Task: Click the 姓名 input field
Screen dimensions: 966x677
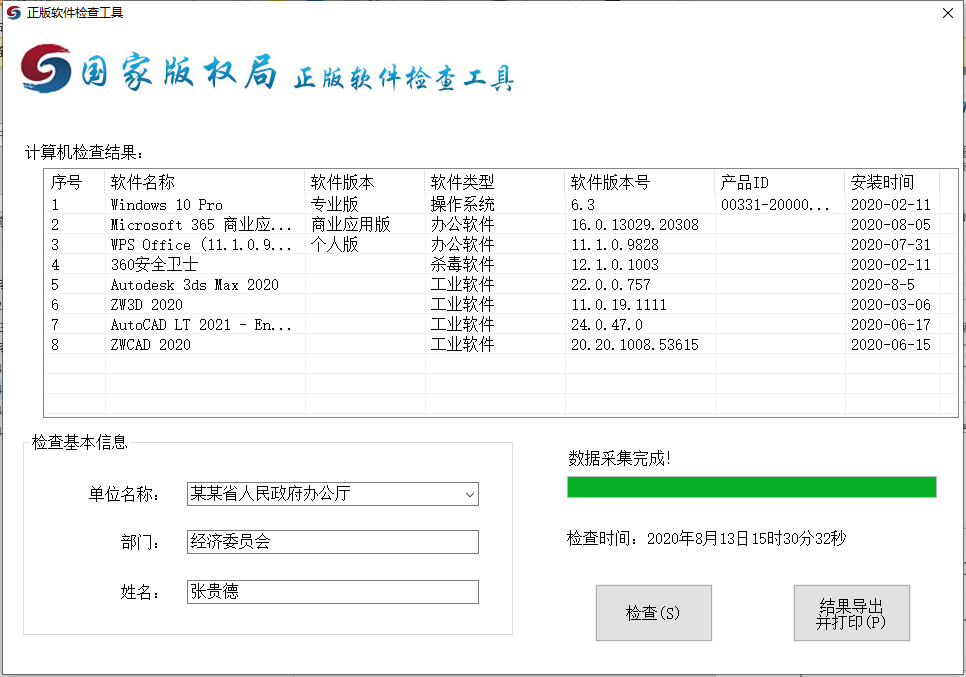Action: tap(332, 592)
